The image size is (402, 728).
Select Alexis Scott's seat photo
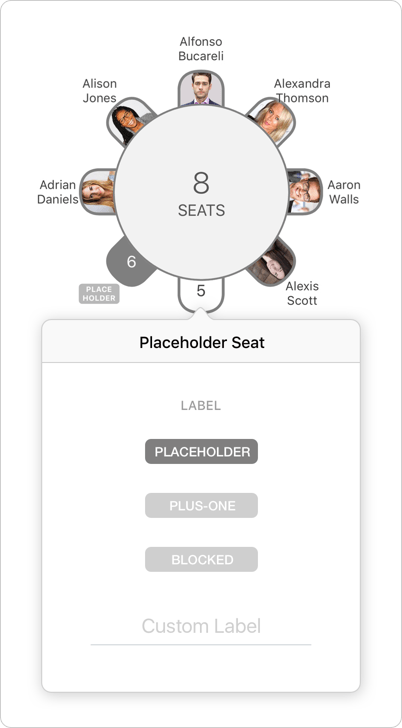(272, 261)
